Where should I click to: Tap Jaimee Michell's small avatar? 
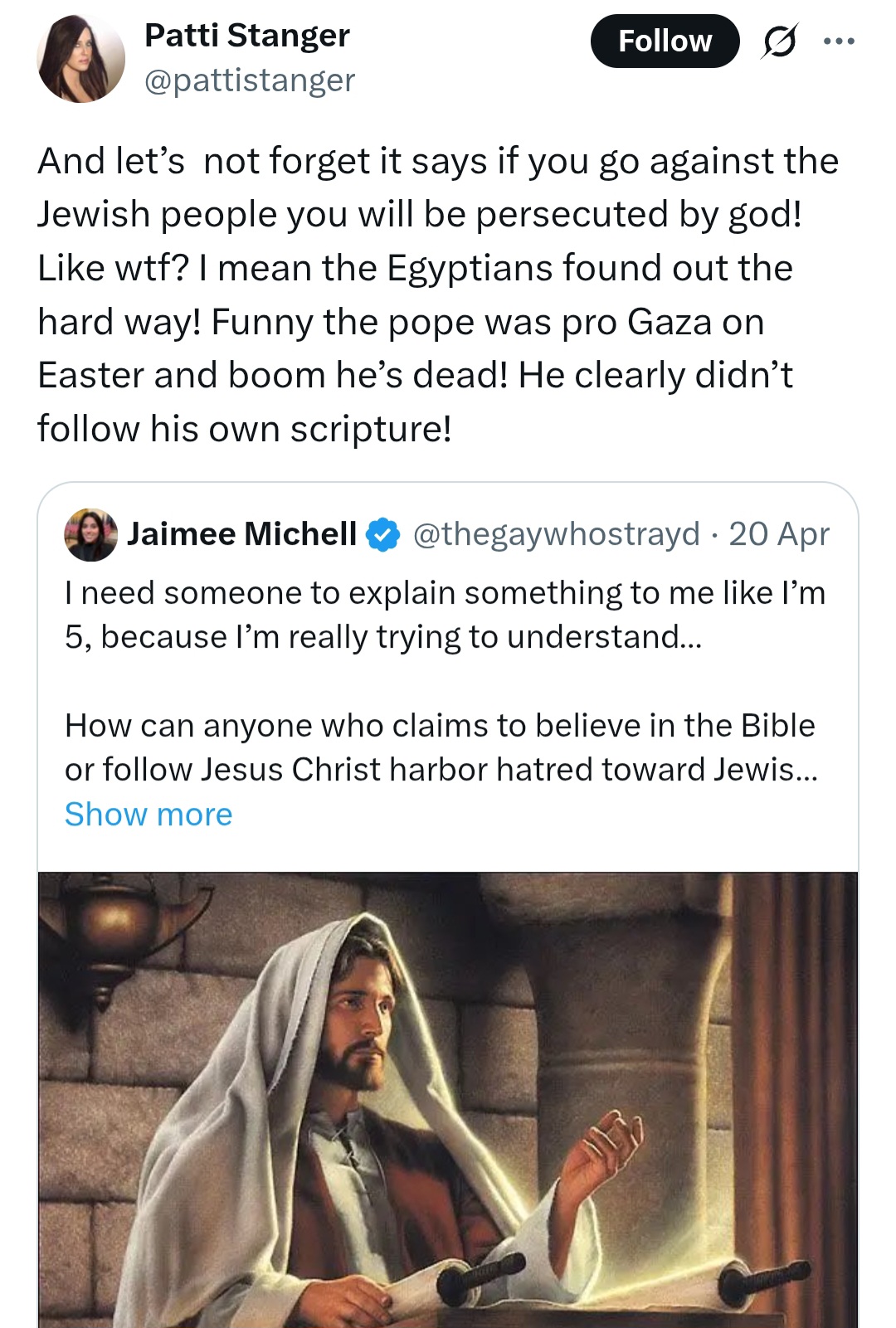[x=90, y=534]
